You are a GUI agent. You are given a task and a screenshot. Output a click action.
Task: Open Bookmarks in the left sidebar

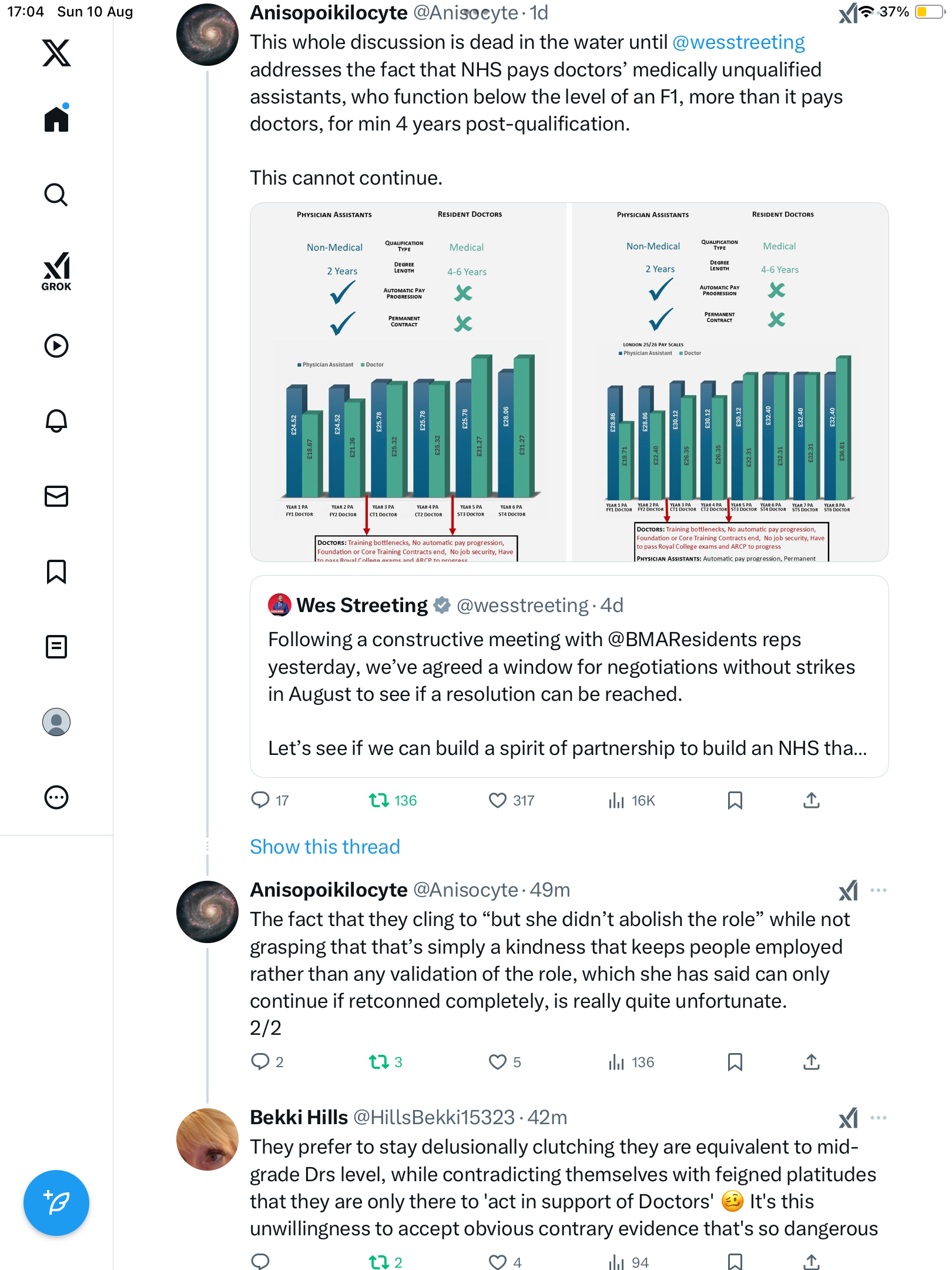point(56,571)
